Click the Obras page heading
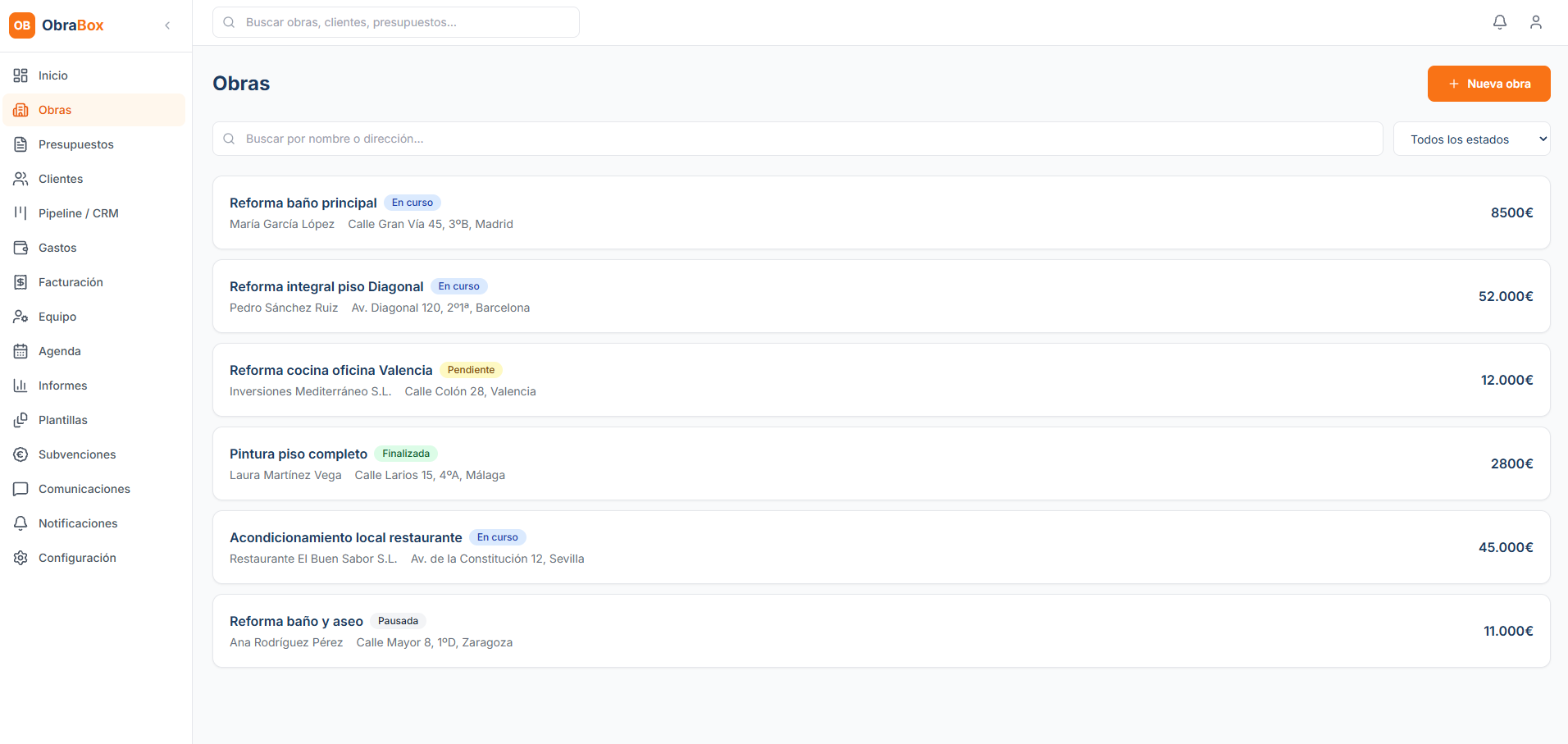 [241, 84]
